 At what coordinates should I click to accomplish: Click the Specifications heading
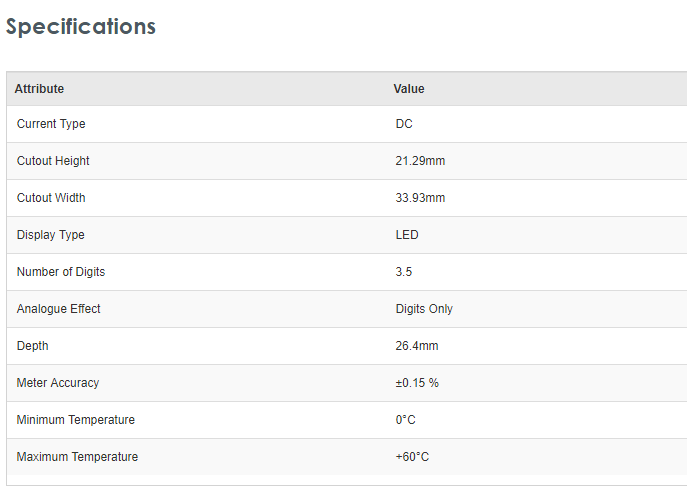(x=81, y=27)
